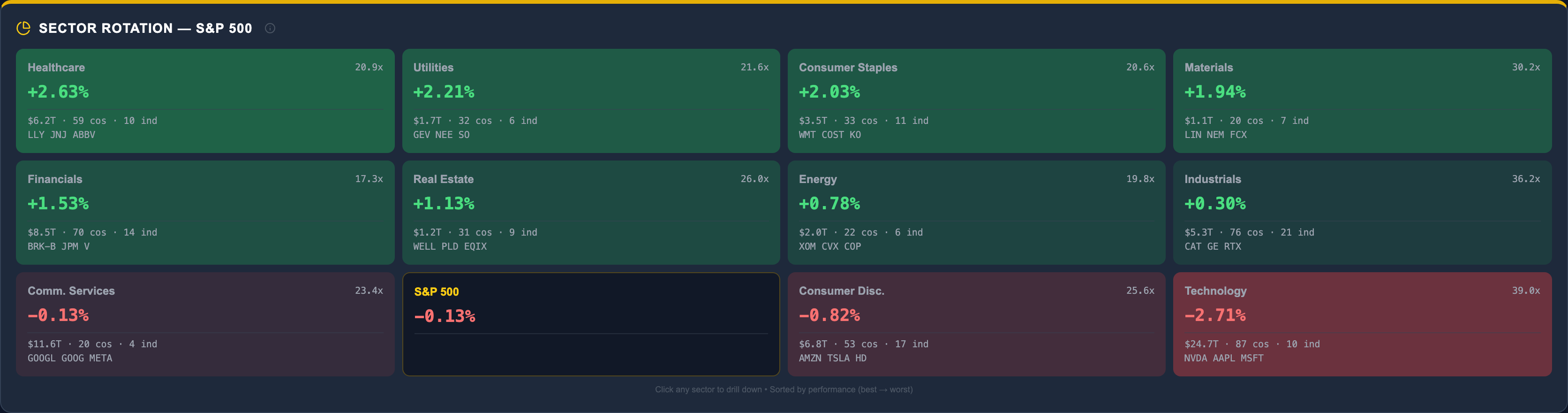Click the 'Sorted by performance' footer note
1568x413 pixels.
[x=841, y=389]
